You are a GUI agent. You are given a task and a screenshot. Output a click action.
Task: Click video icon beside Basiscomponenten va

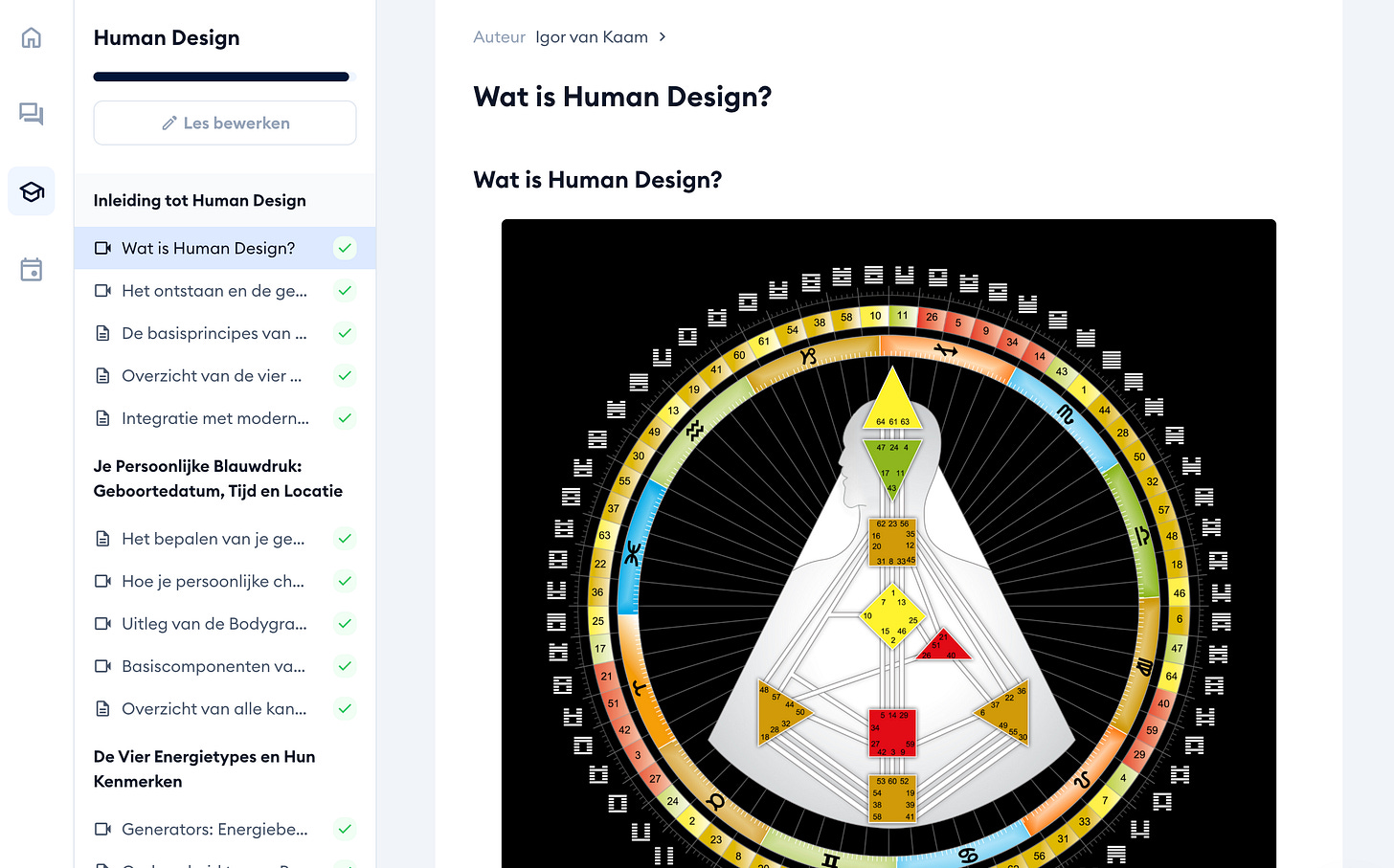(x=102, y=666)
